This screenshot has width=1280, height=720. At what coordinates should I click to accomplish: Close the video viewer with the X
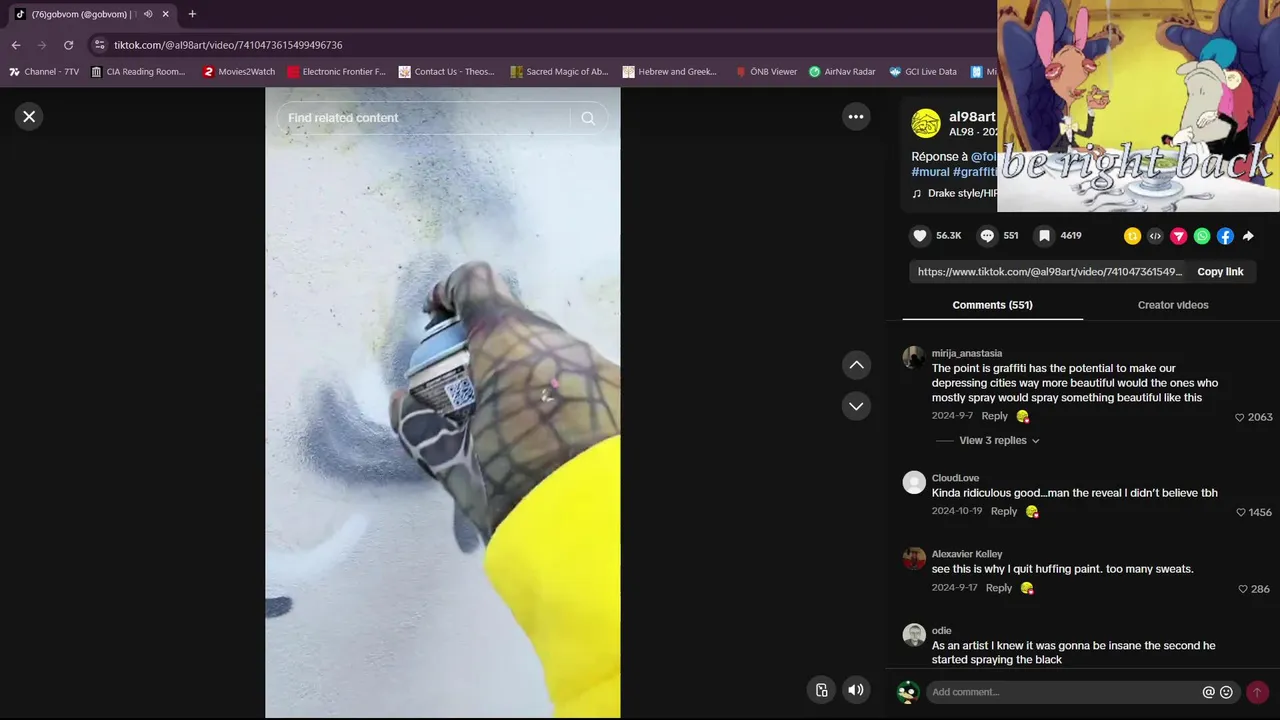pos(29,117)
